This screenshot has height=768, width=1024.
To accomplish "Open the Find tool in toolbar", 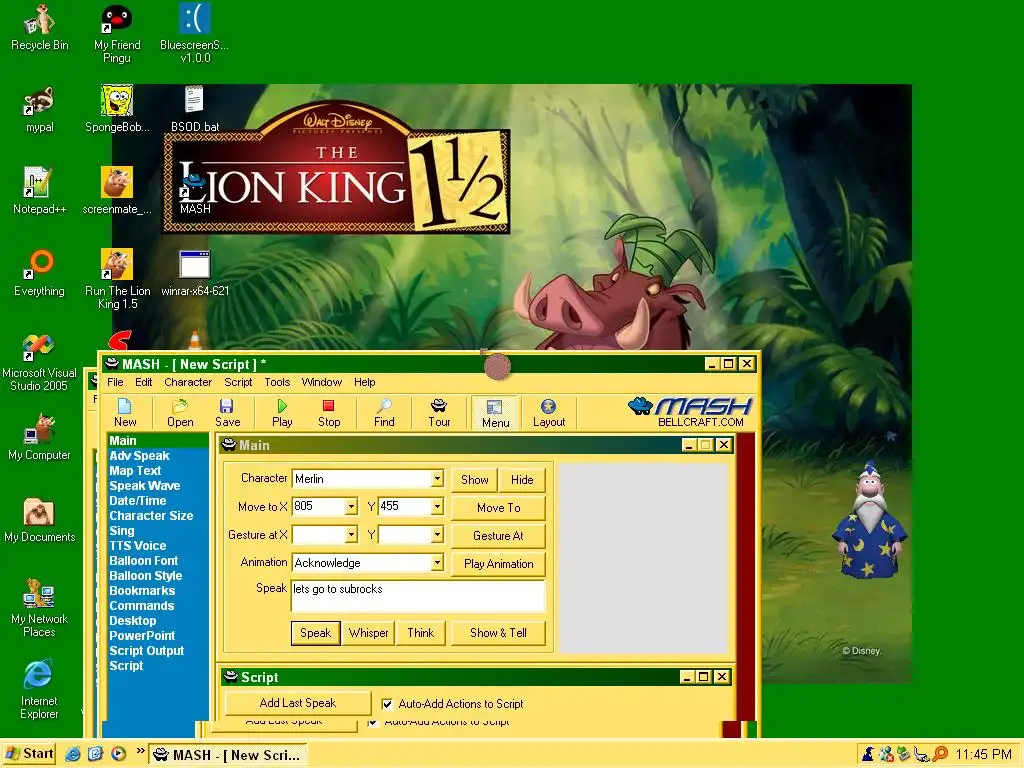I will (384, 413).
